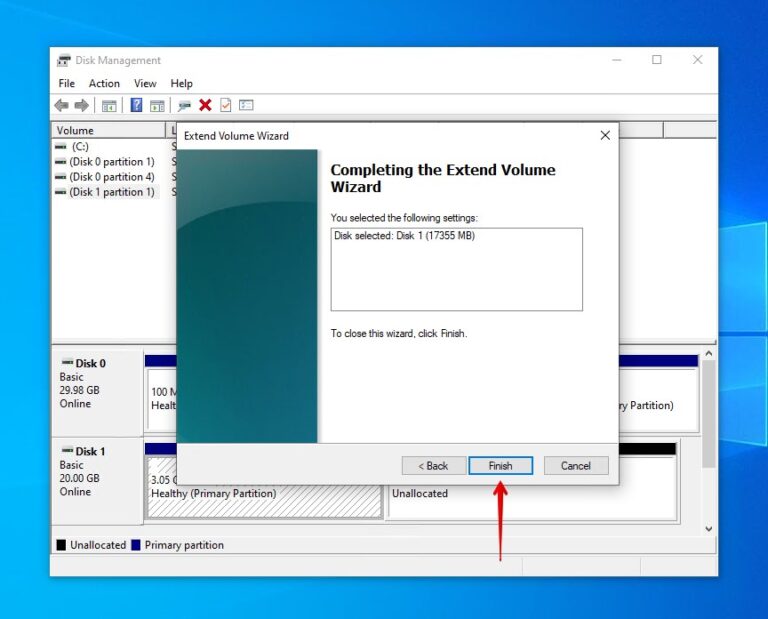Click the Disk Management title bar icon
This screenshot has height=619, width=768.
[x=64, y=60]
